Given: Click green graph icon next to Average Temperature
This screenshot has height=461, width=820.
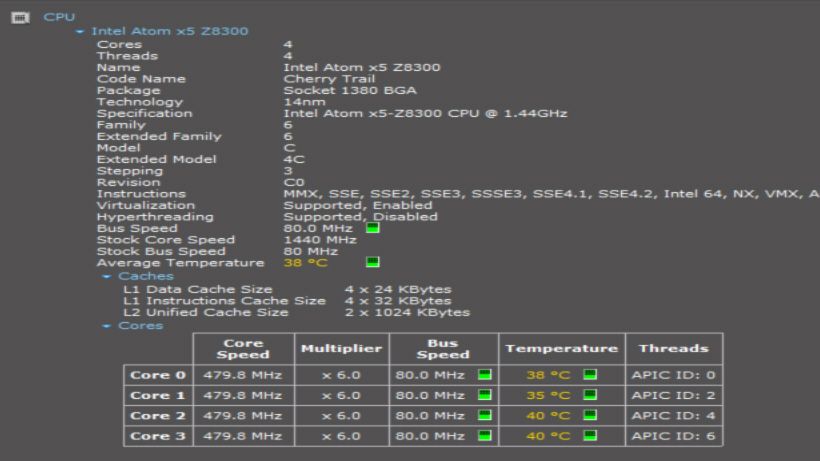Looking at the screenshot, I should [373, 263].
